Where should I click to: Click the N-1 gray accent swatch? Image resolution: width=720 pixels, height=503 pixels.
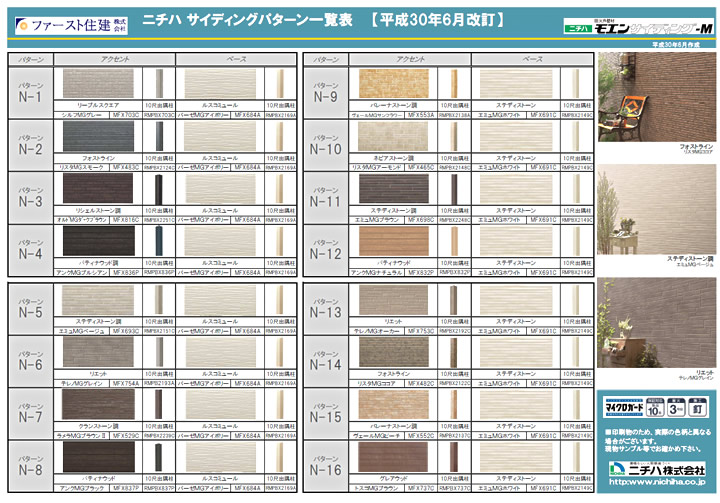coord(98,83)
